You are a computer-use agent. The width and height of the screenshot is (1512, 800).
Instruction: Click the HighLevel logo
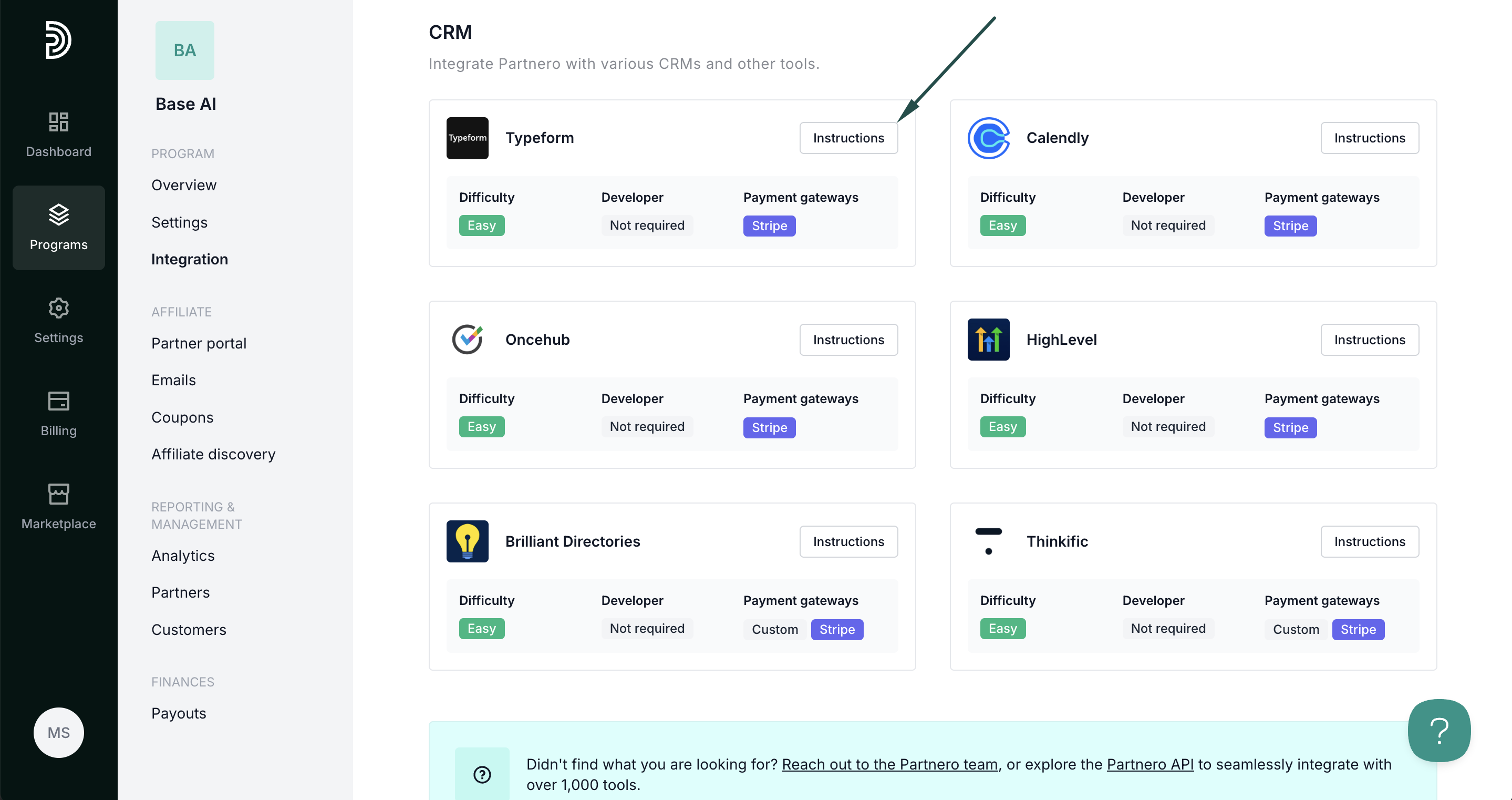pos(988,340)
